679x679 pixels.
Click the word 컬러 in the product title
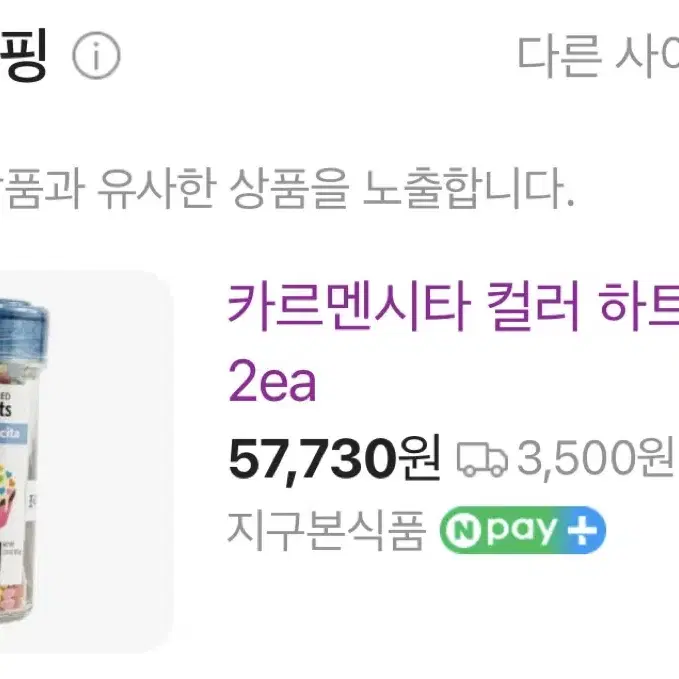coord(533,306)
